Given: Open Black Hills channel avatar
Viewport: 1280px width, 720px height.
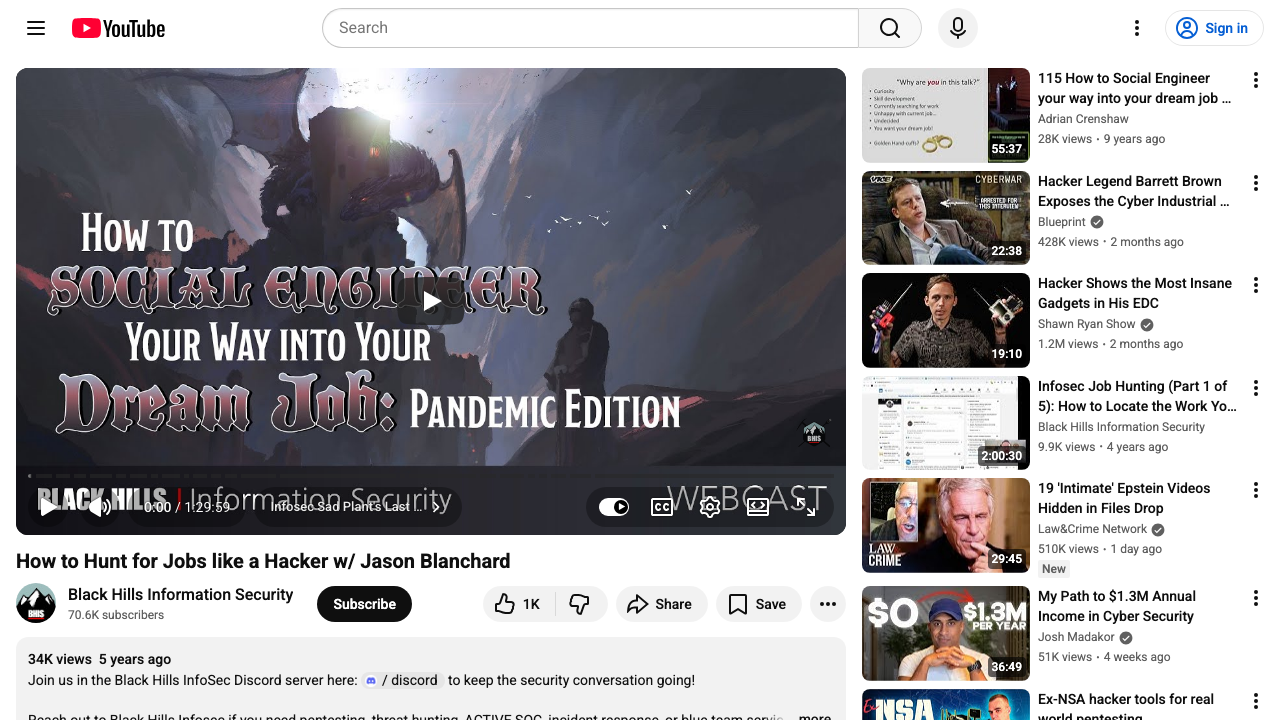Looking at the screenshot, I should click(36, 603).
